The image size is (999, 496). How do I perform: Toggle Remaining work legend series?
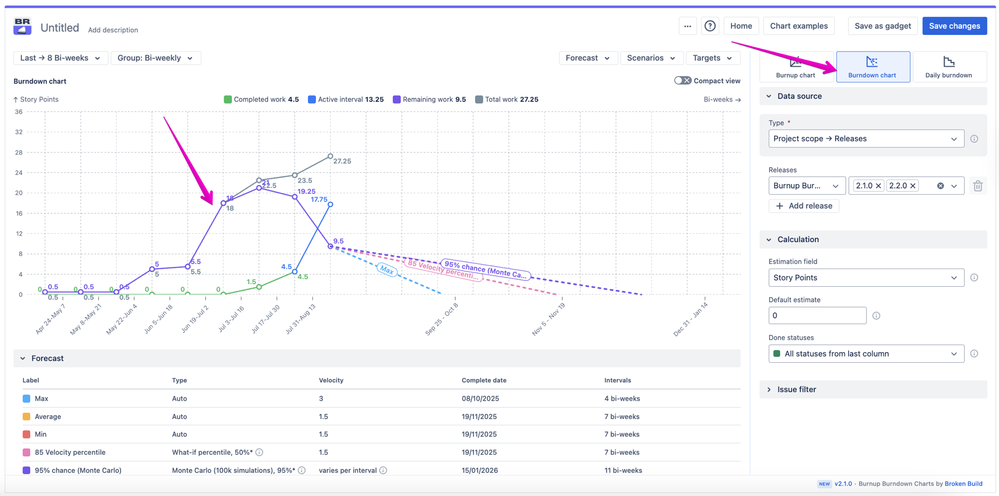[429, 100]
